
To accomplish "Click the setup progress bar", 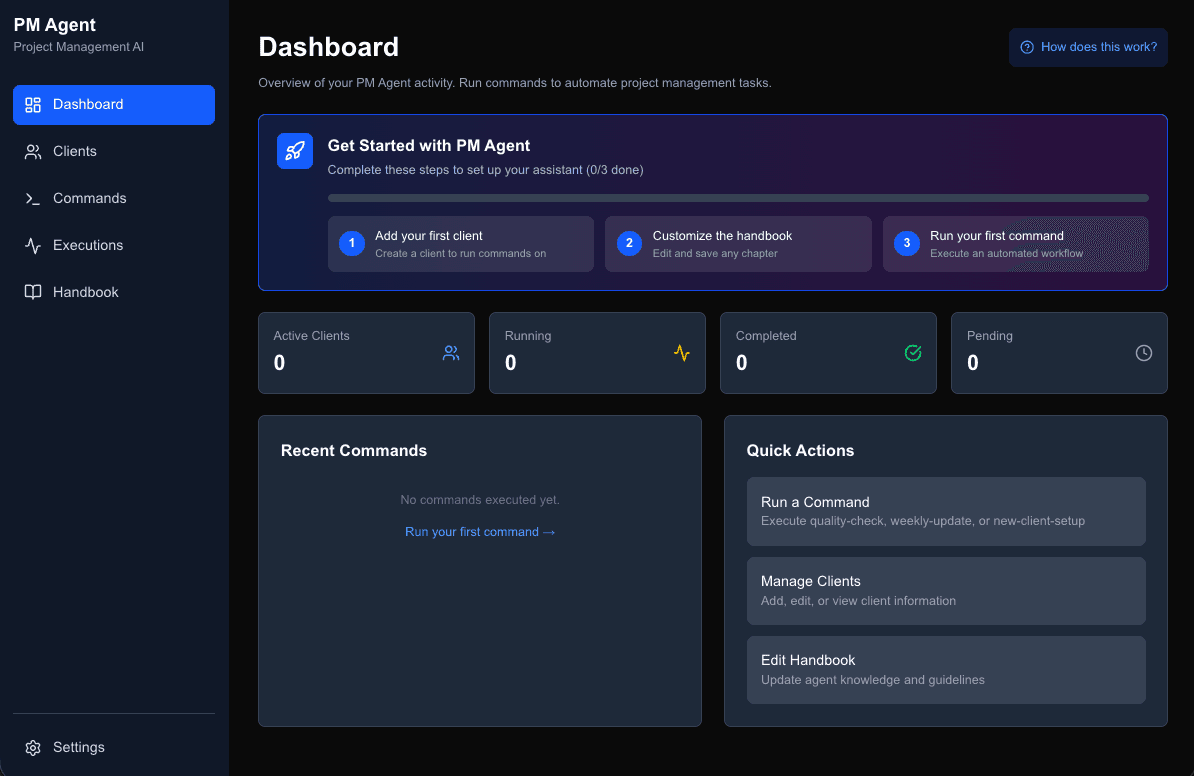I will pos(738,198).
